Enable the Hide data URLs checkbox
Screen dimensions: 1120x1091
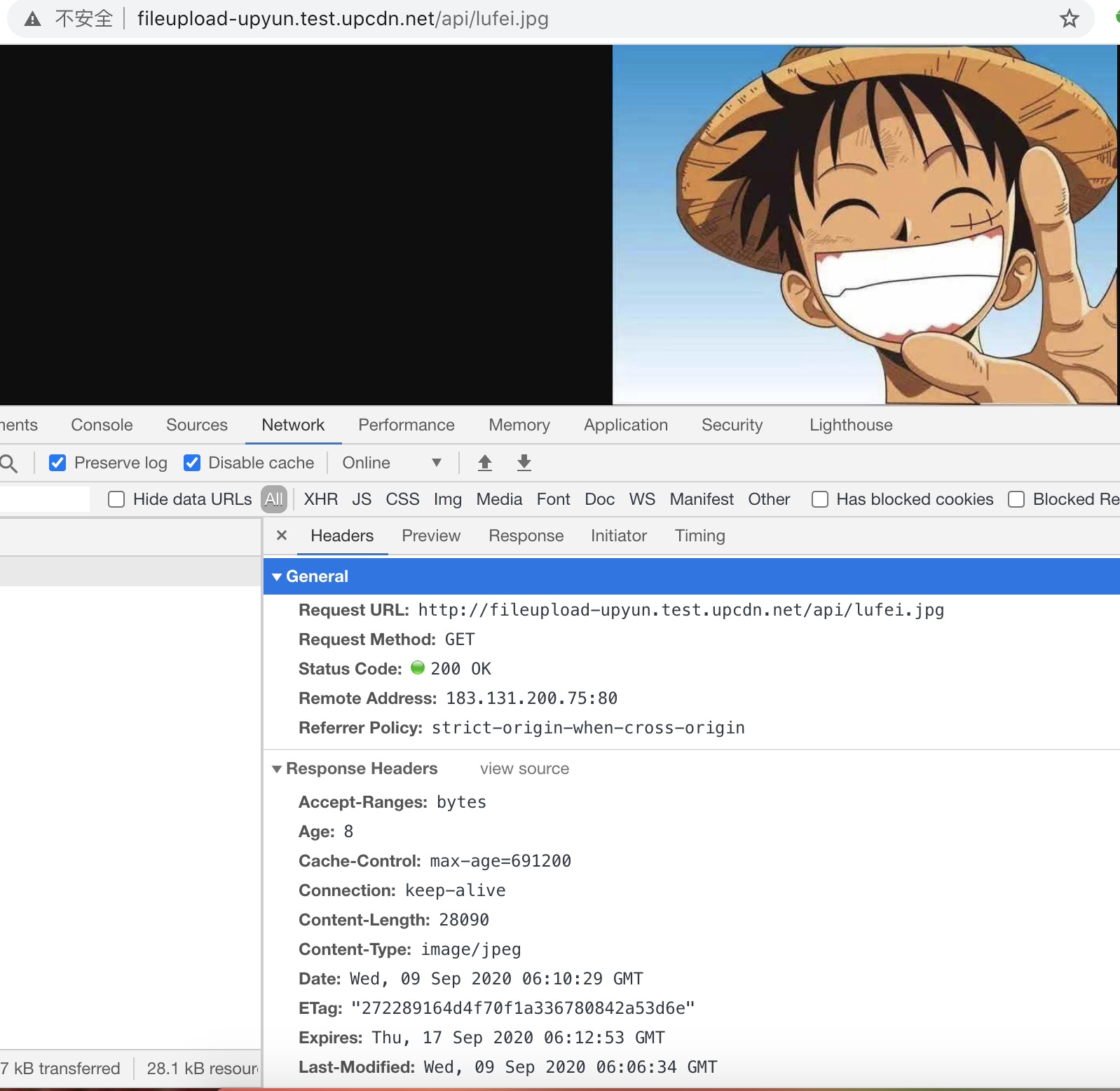(116, 499)
